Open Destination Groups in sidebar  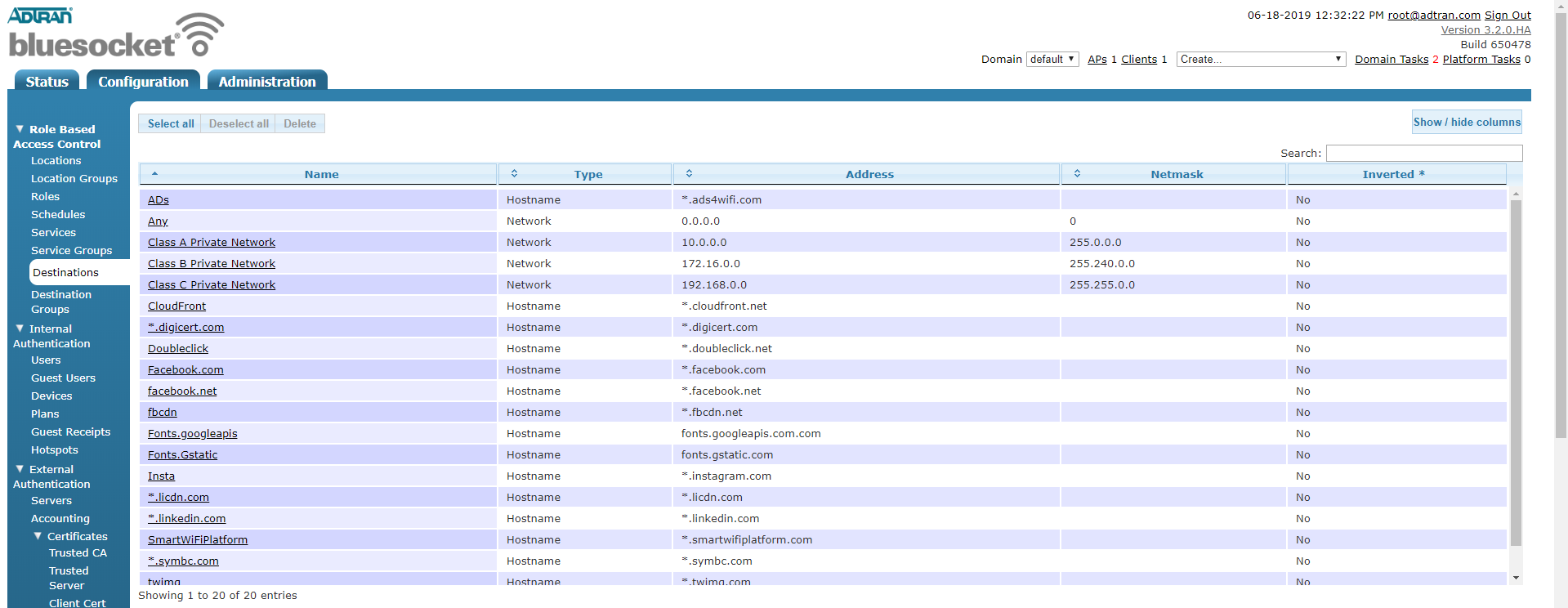pyautogui.click(x=61, y=302)
